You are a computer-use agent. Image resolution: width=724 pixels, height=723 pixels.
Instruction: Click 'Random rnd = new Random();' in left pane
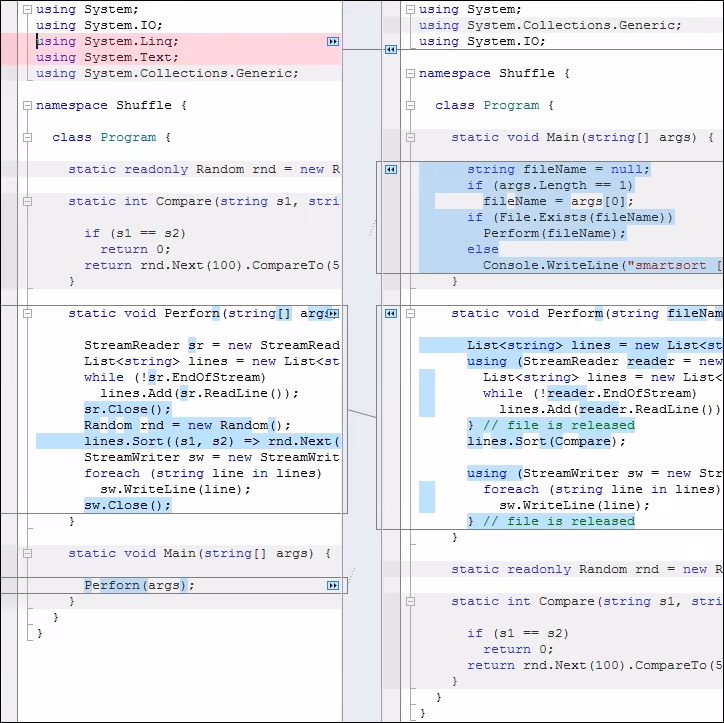click(187, 425)
